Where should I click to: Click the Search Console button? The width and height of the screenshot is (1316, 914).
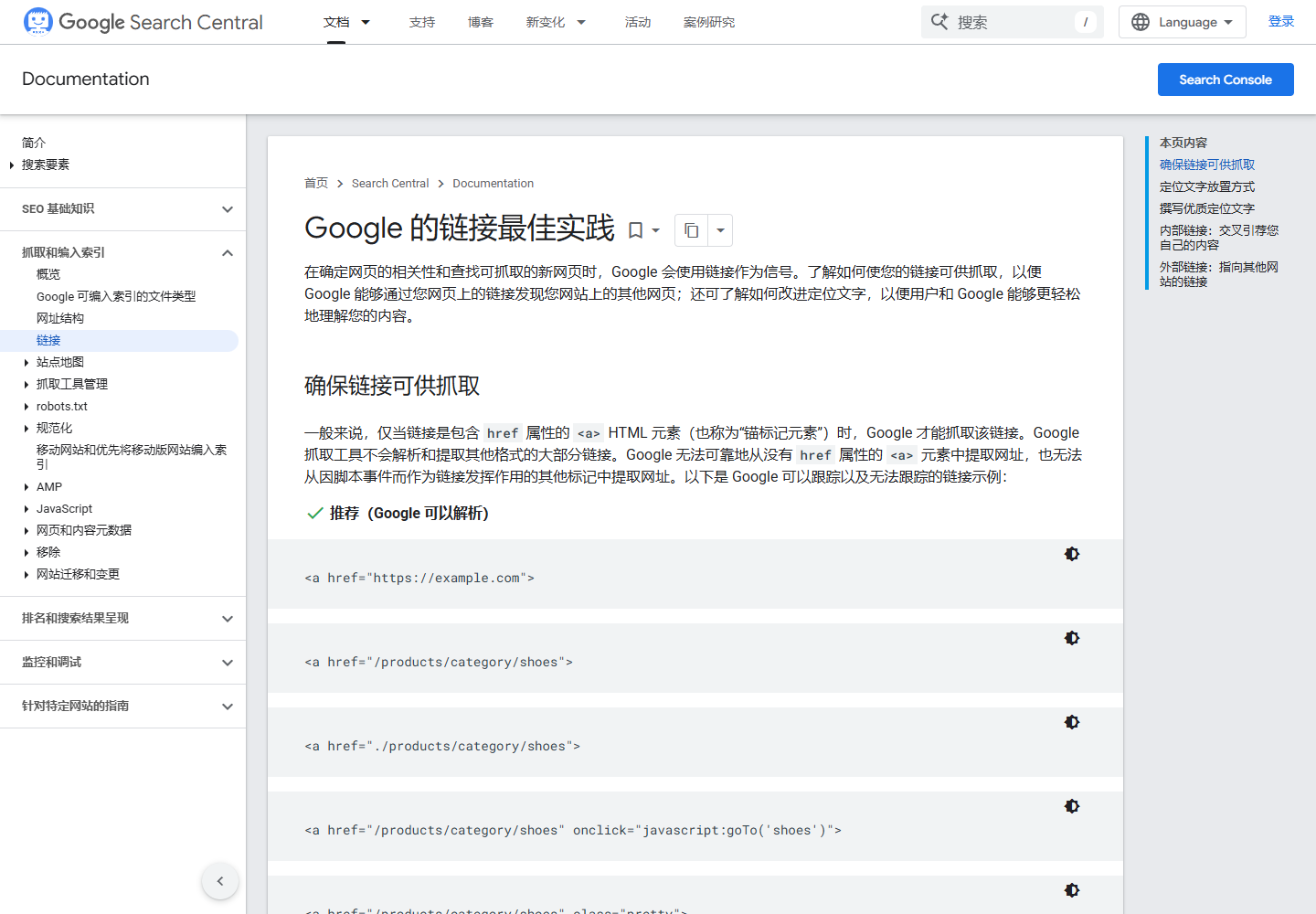click(x=1226, y=80)
